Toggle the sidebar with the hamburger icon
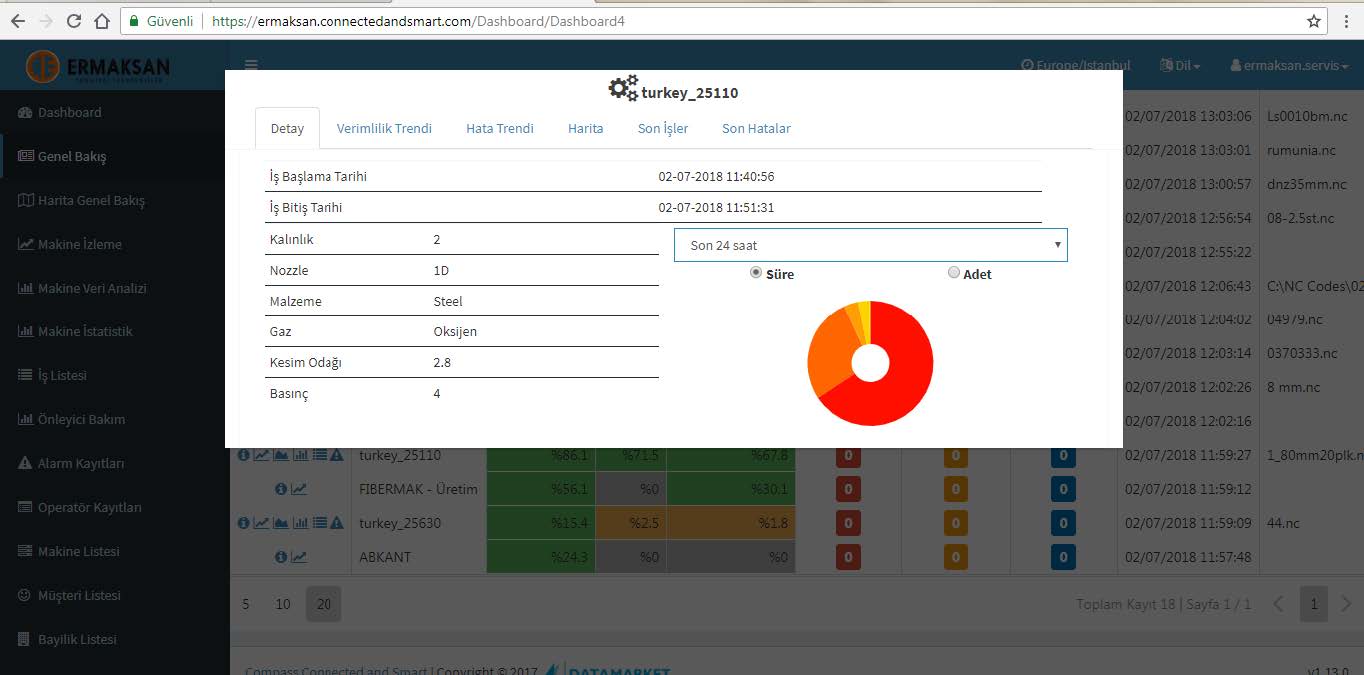This screenshot has width=1364, height=675. click(251, 65)
